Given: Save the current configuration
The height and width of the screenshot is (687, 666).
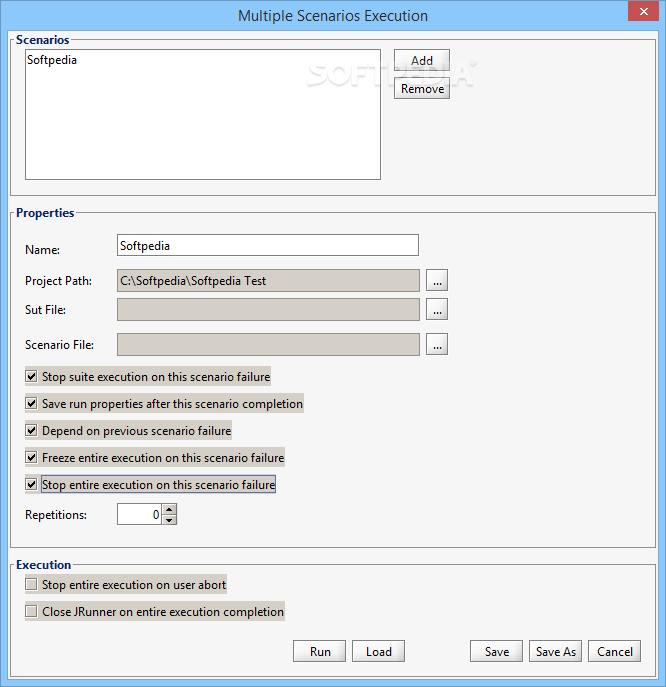Looking at the screenshot, I should click(496, 652).
